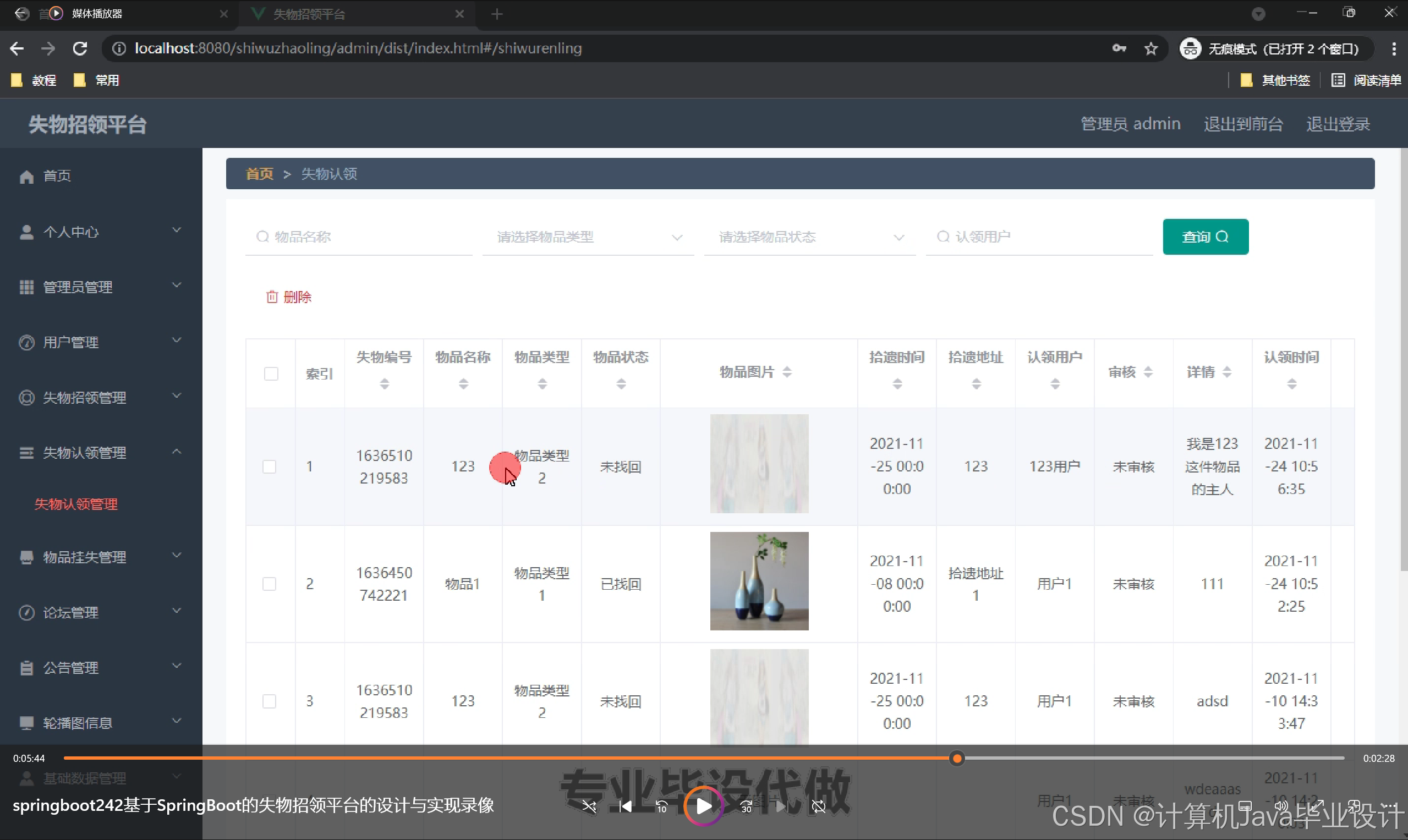
Task: Check the row 3 checkbox
Action: point(270,701)
